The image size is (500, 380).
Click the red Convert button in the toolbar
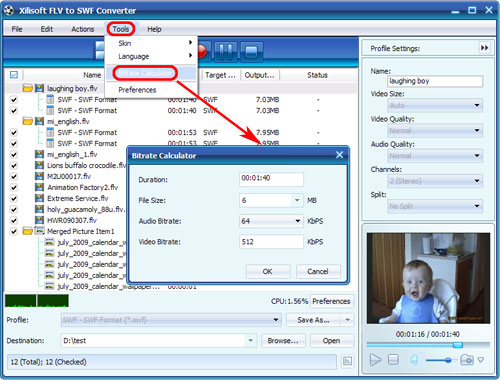(x=203, y=52)
